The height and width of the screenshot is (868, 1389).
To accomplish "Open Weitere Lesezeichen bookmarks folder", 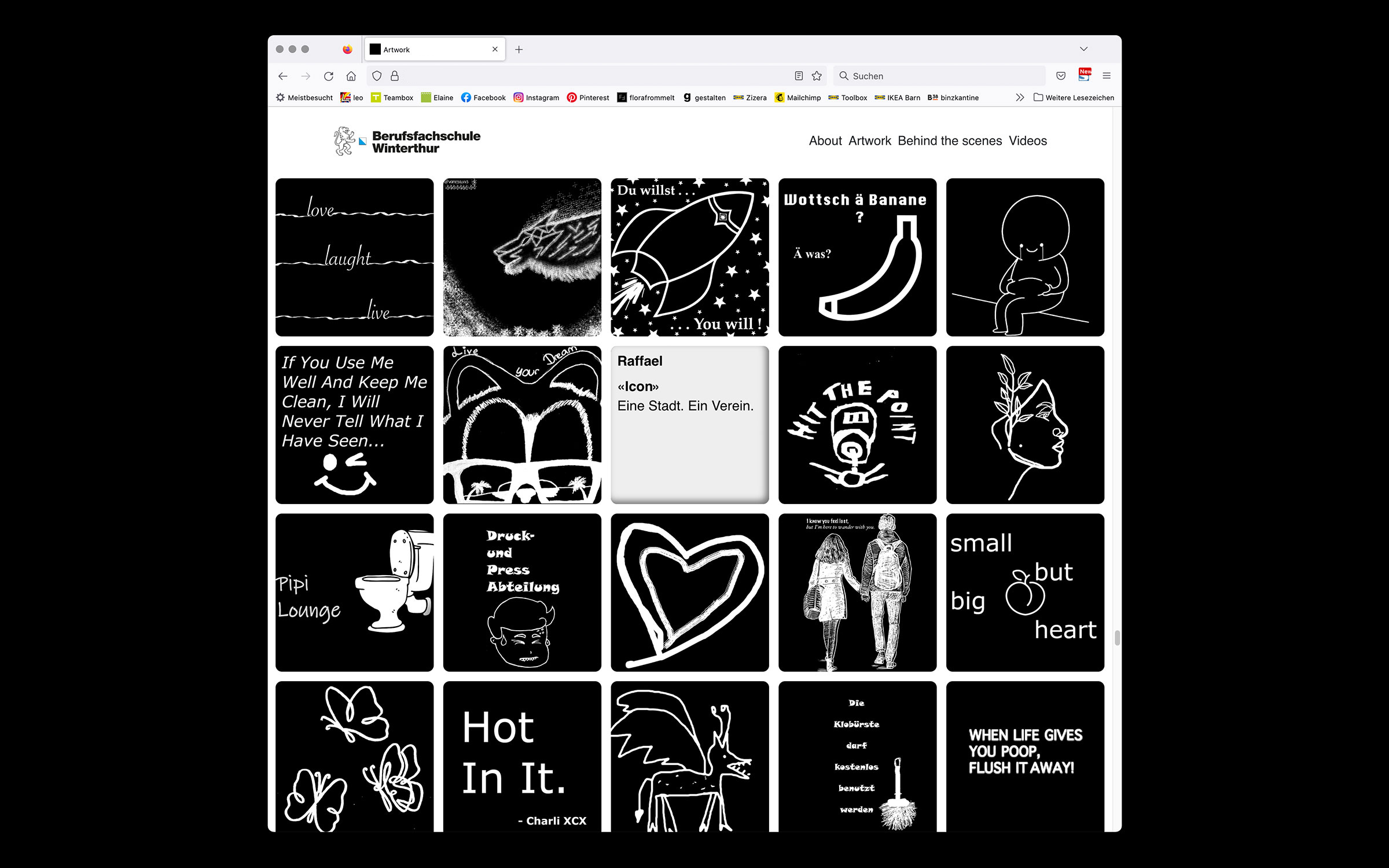I will (x=1074, y=97).
